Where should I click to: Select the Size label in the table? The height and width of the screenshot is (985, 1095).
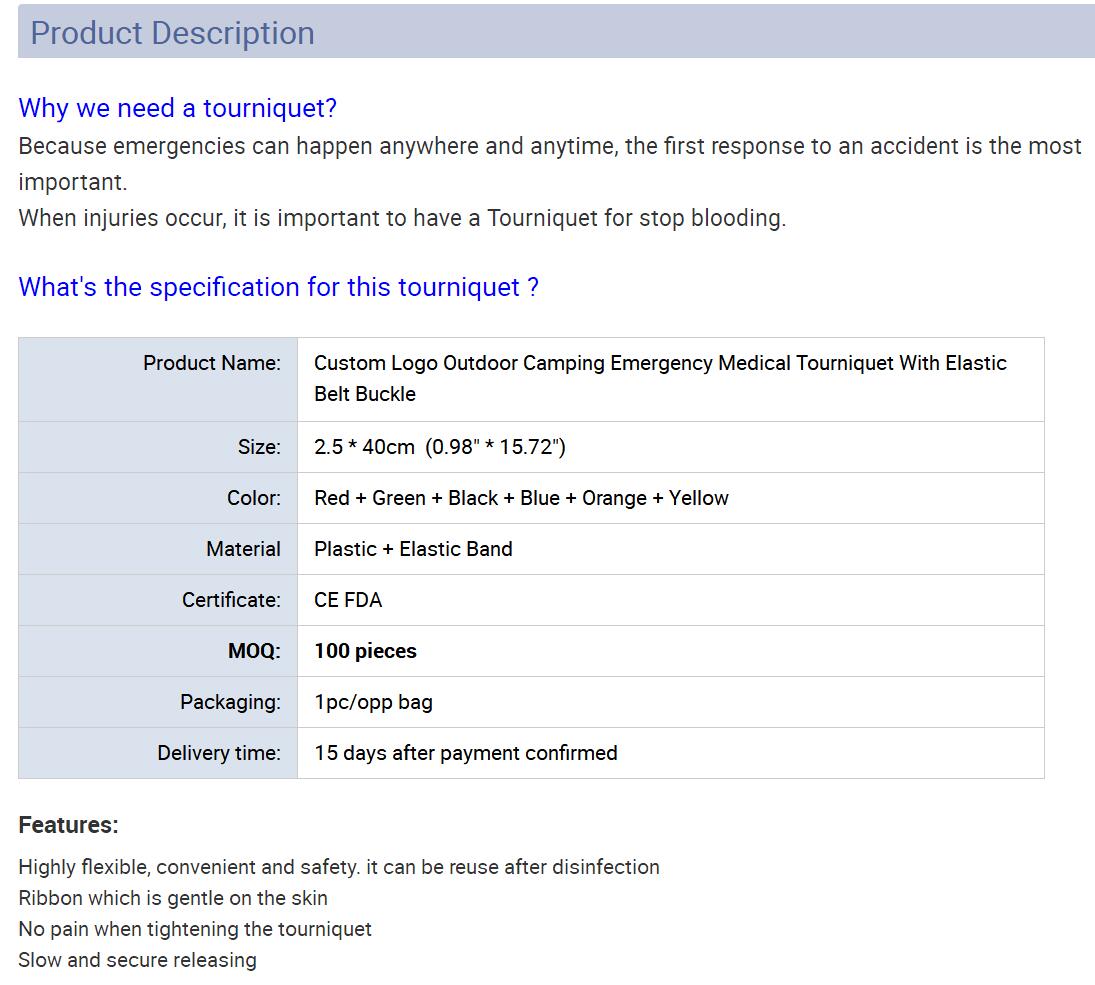[x=259, y=447]
